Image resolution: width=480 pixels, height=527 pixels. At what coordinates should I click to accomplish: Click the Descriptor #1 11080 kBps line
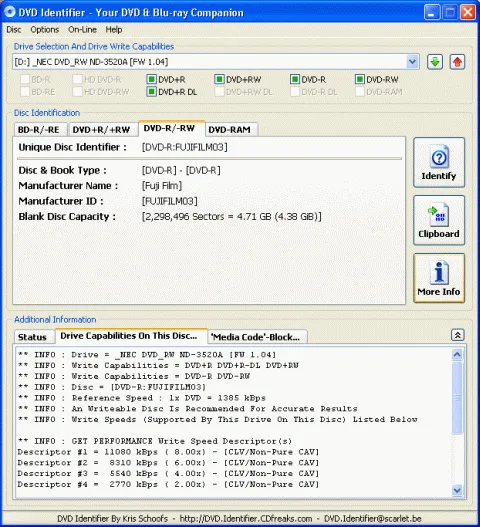click(168, 452)
